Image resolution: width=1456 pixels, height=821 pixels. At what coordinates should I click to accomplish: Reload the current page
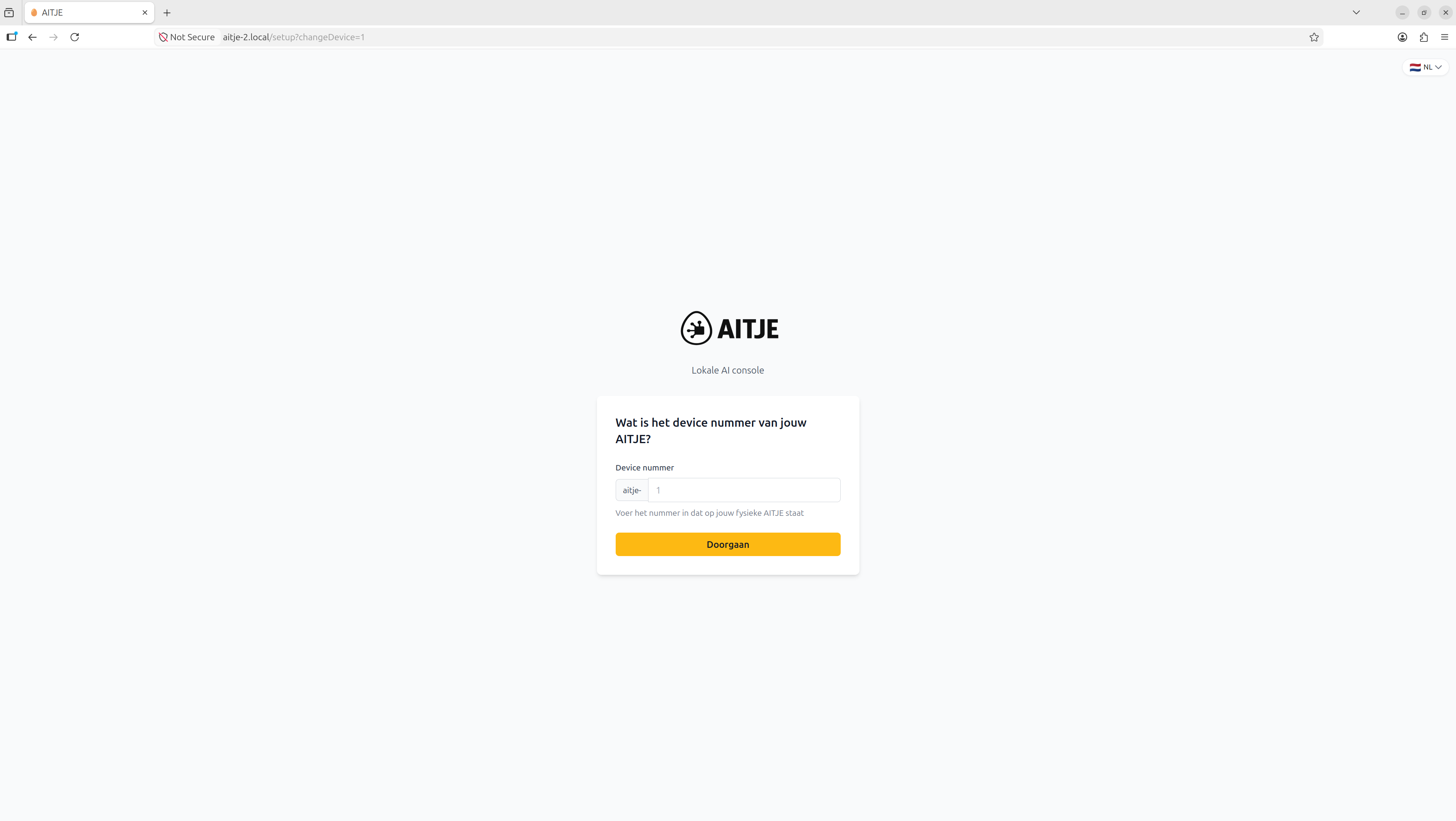(x=75, y=38)
